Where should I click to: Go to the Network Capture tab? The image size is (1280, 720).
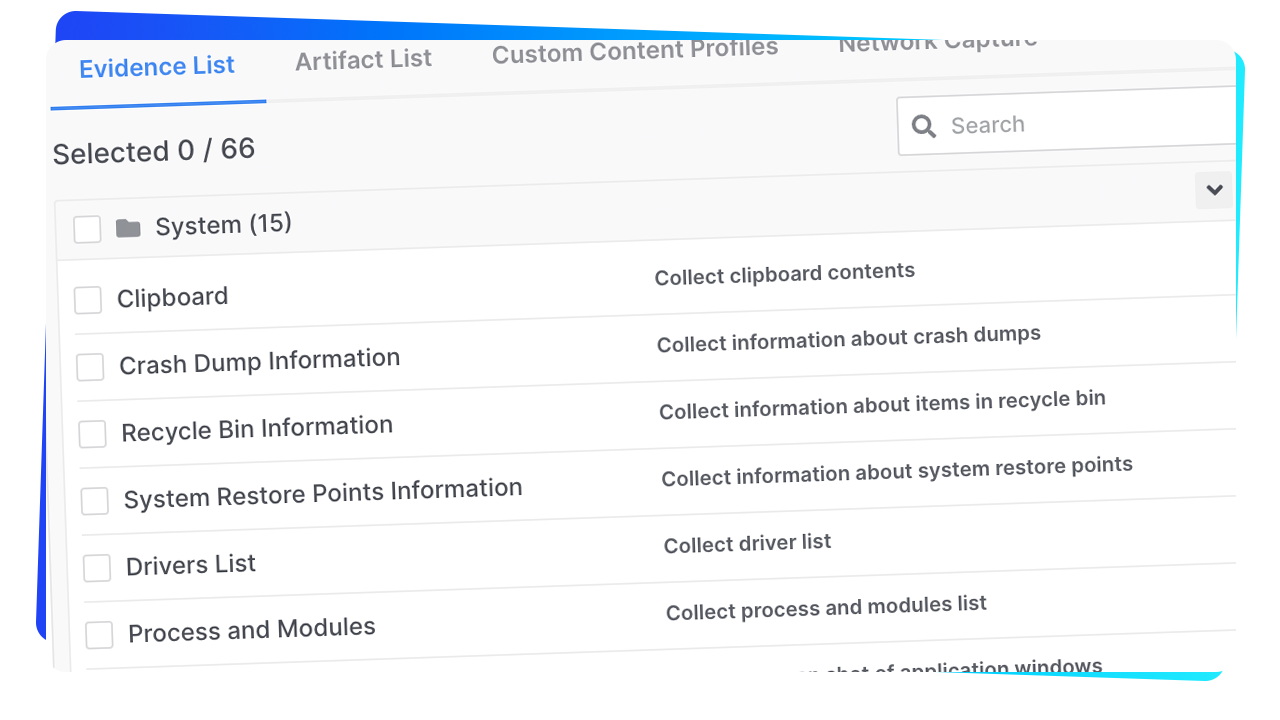[x=937, y=44]
